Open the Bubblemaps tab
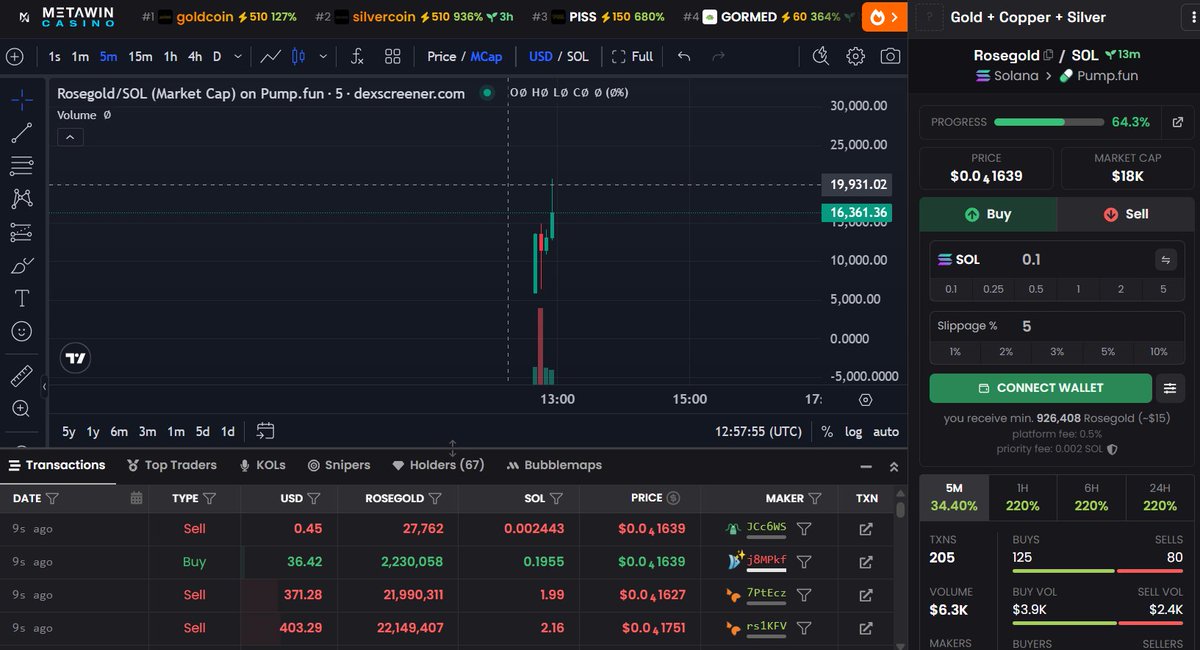 coord(555,465)
